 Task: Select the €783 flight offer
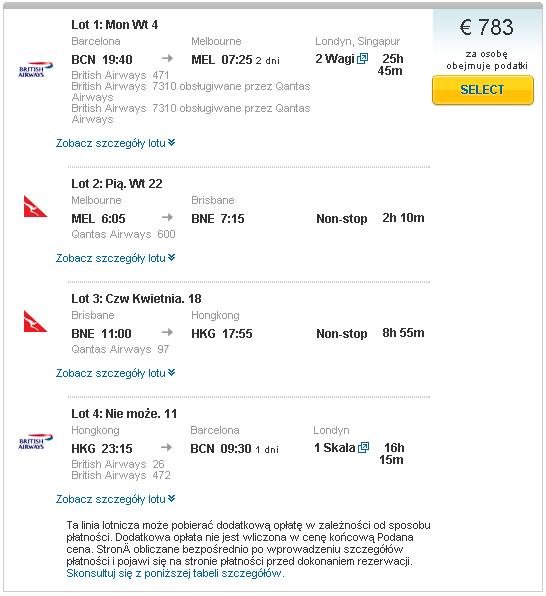pos(483,90)
